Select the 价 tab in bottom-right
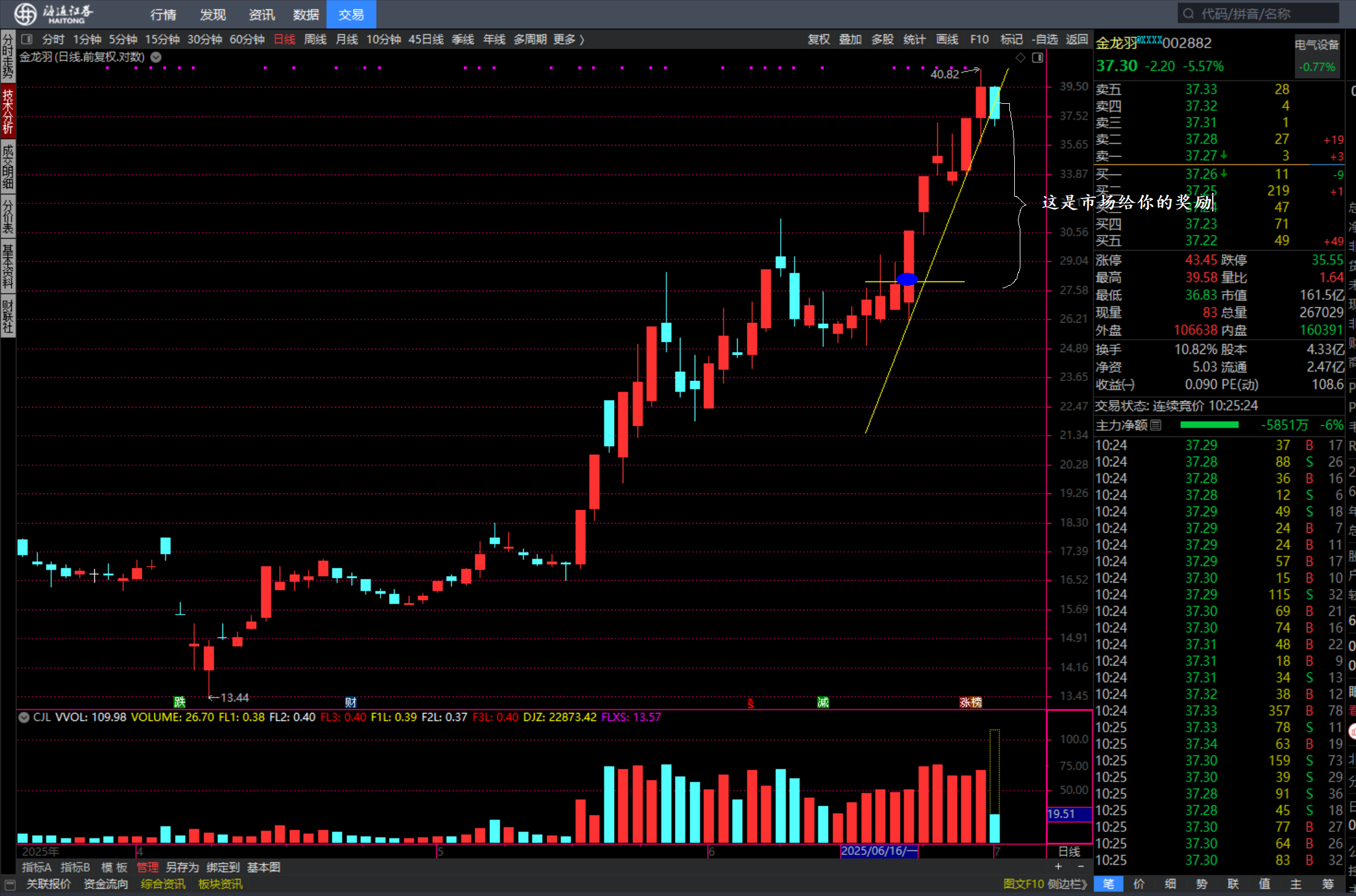The width and height of the screenshot is (1356, 896). click(1139, 884)
